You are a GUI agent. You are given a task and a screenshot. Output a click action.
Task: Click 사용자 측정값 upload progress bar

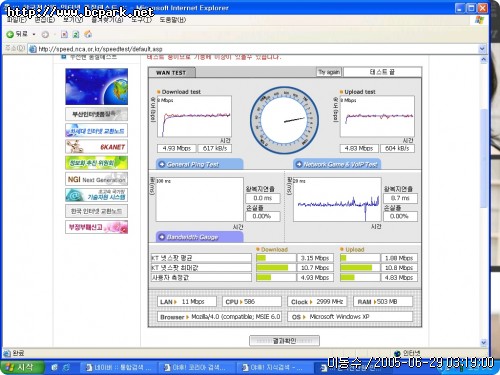(360, 277)
